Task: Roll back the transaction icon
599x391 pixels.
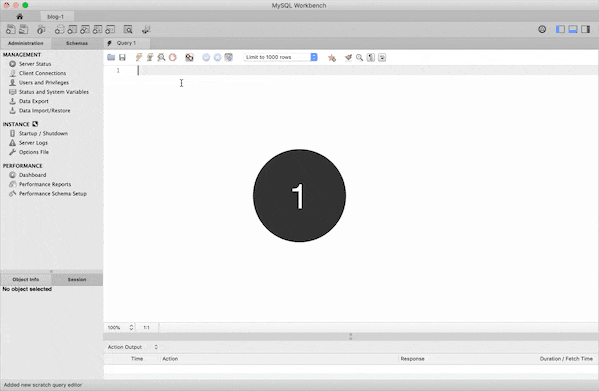Action: [x=217, y=57]
